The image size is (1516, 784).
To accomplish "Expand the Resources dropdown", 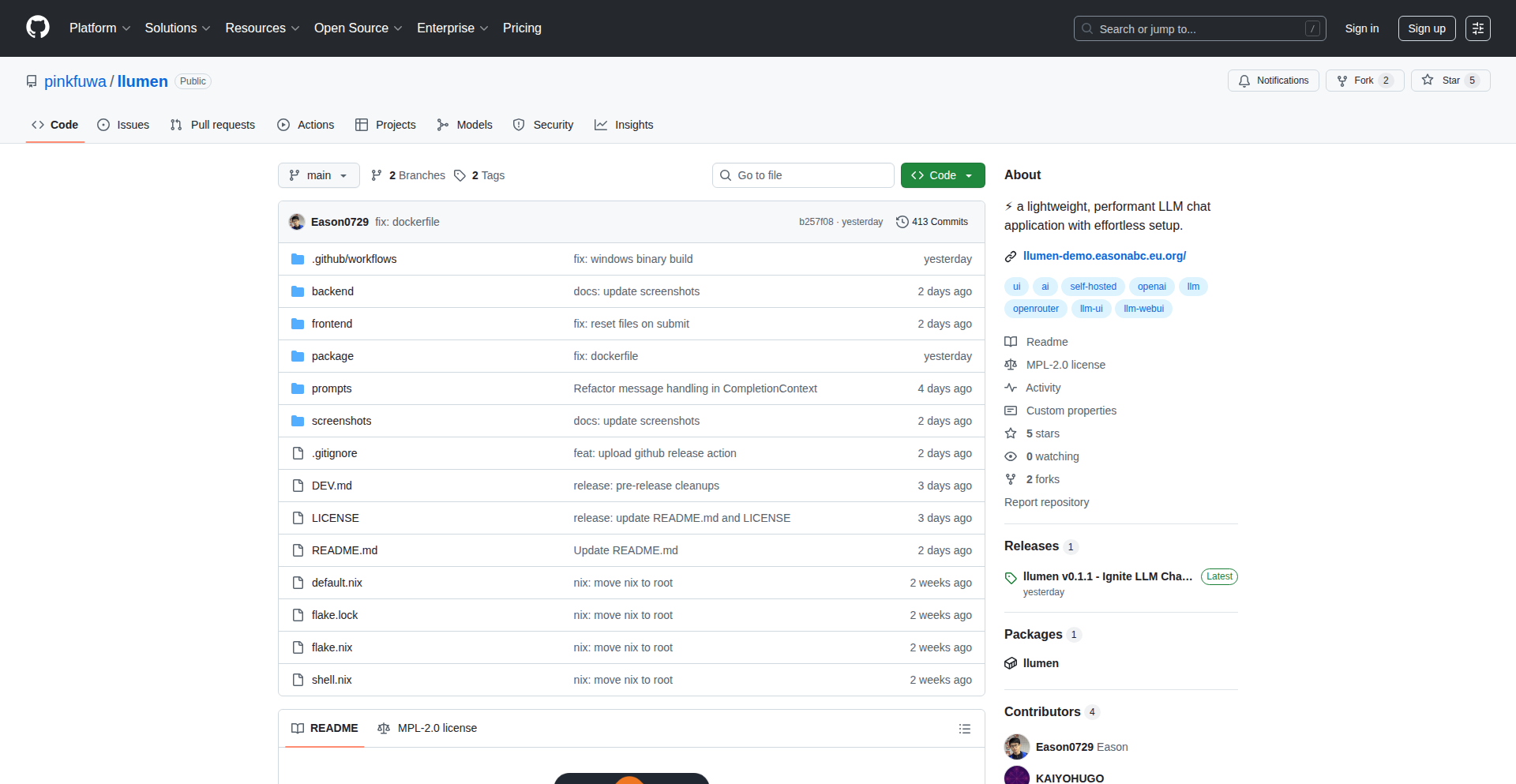I will [x=262, y=28].
